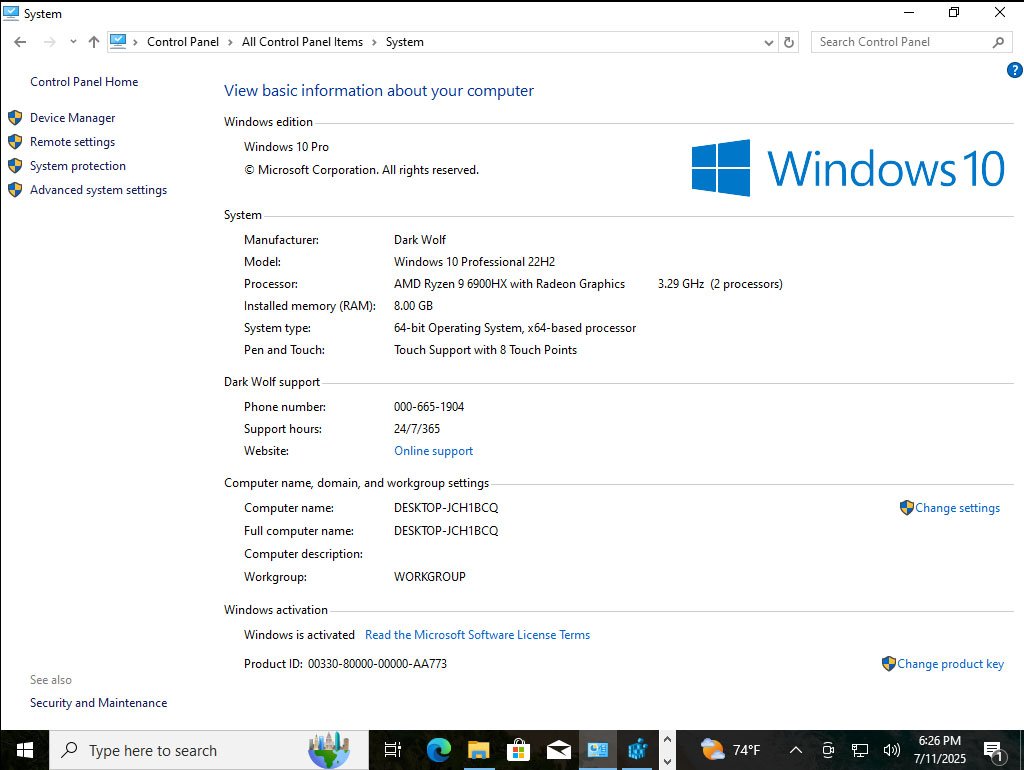1024x770 pixels.
Task: Open the Windows Start menu
Action: [x=25, y=750]
